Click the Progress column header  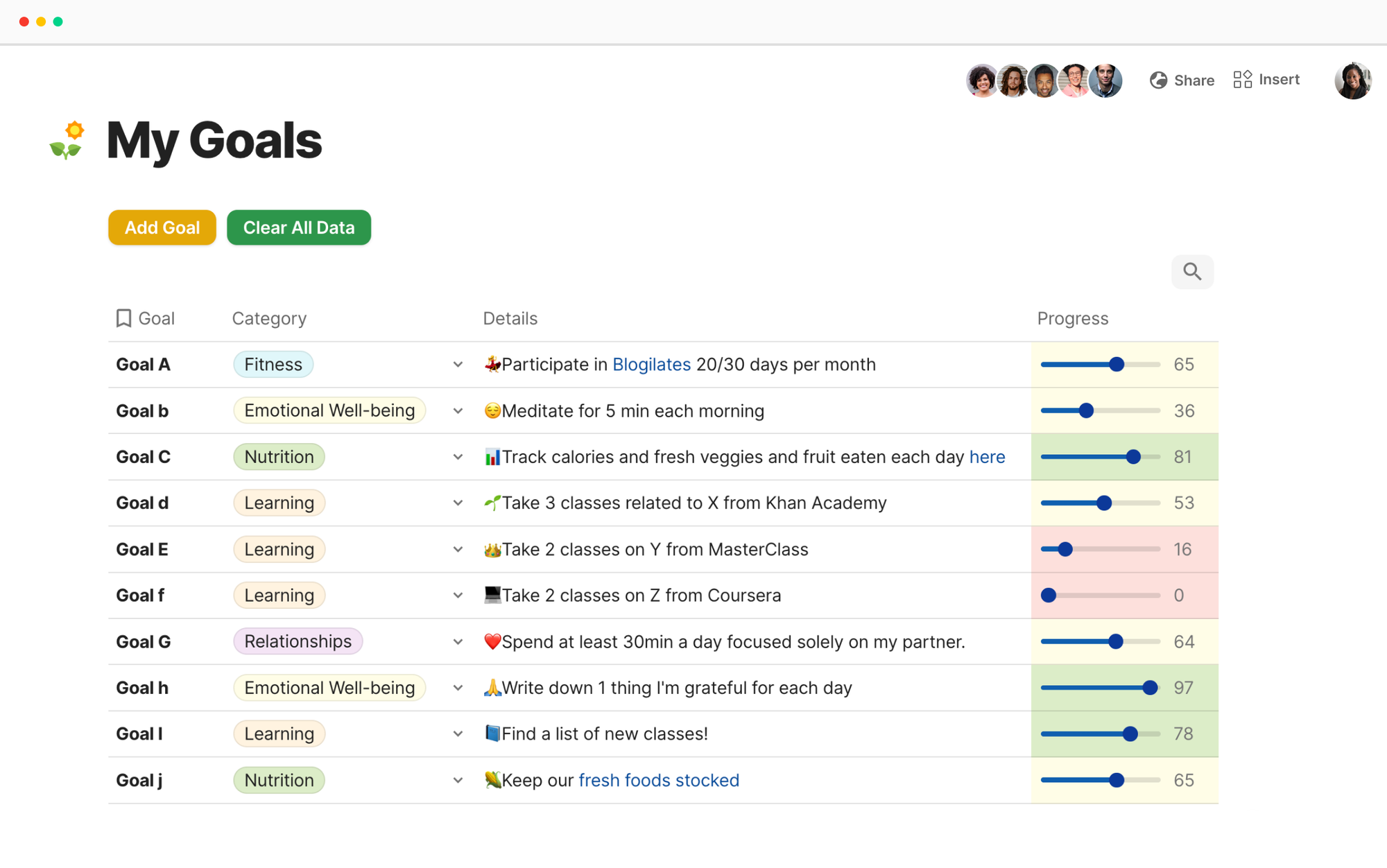click(x=1072, y=318)
